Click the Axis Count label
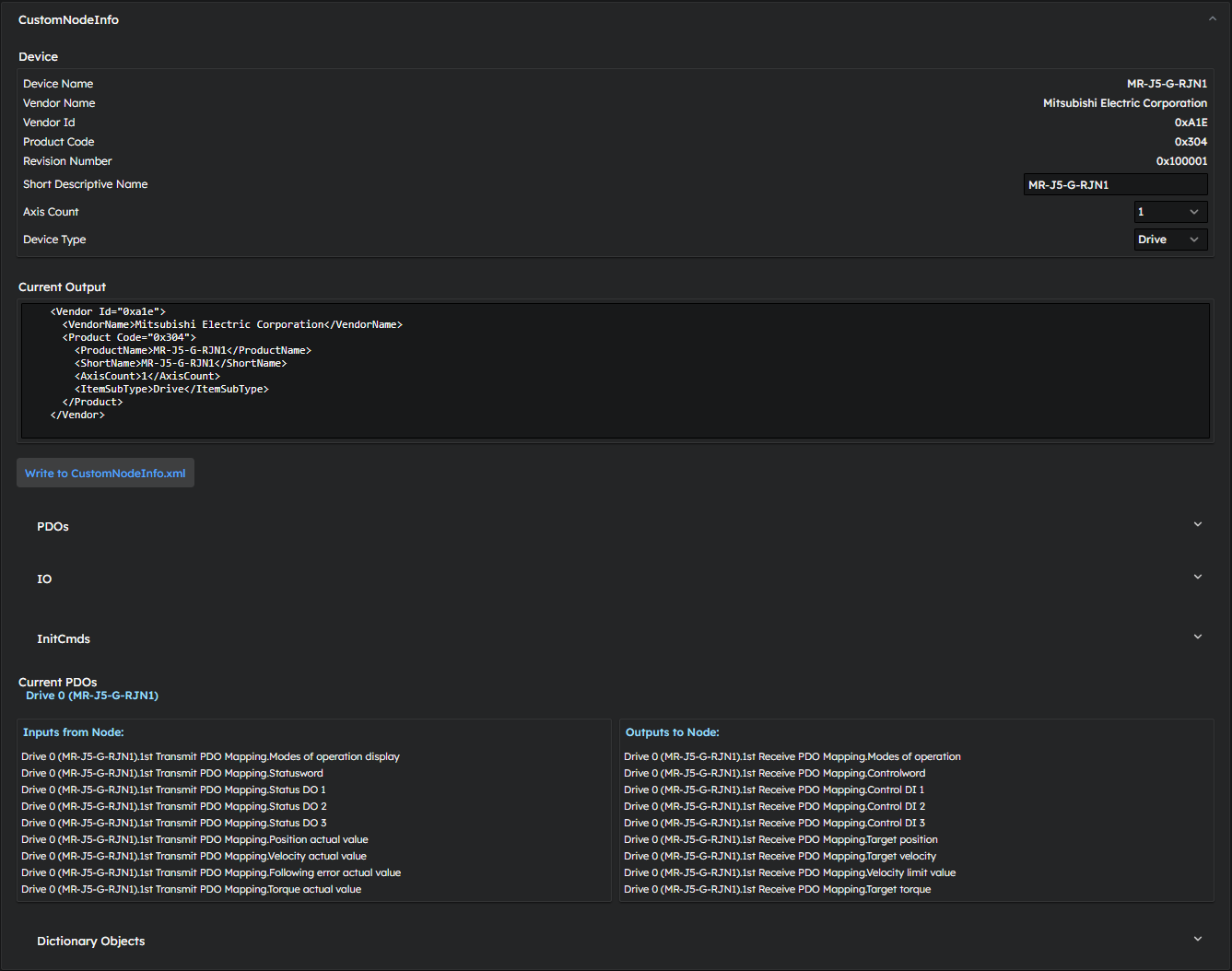Viewport: 1232px width, 971px height. (x=51, y=212)
